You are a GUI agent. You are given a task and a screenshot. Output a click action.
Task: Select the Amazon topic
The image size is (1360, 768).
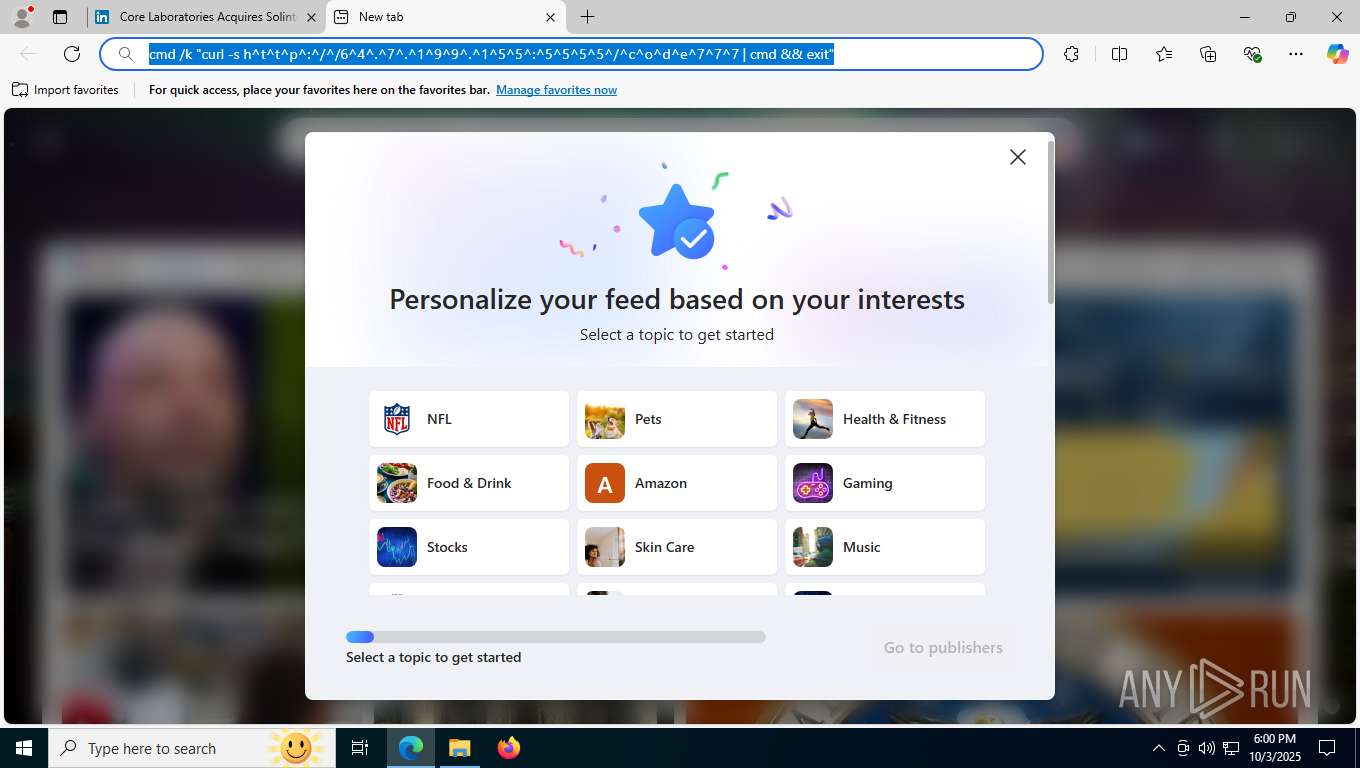[x=677, y=483]
